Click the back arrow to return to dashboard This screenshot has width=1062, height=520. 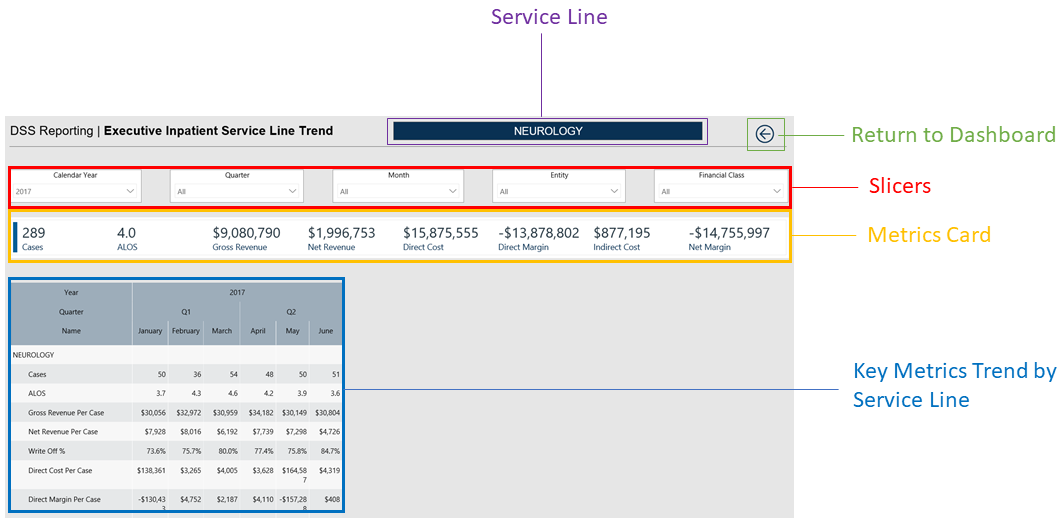point(765,134)
